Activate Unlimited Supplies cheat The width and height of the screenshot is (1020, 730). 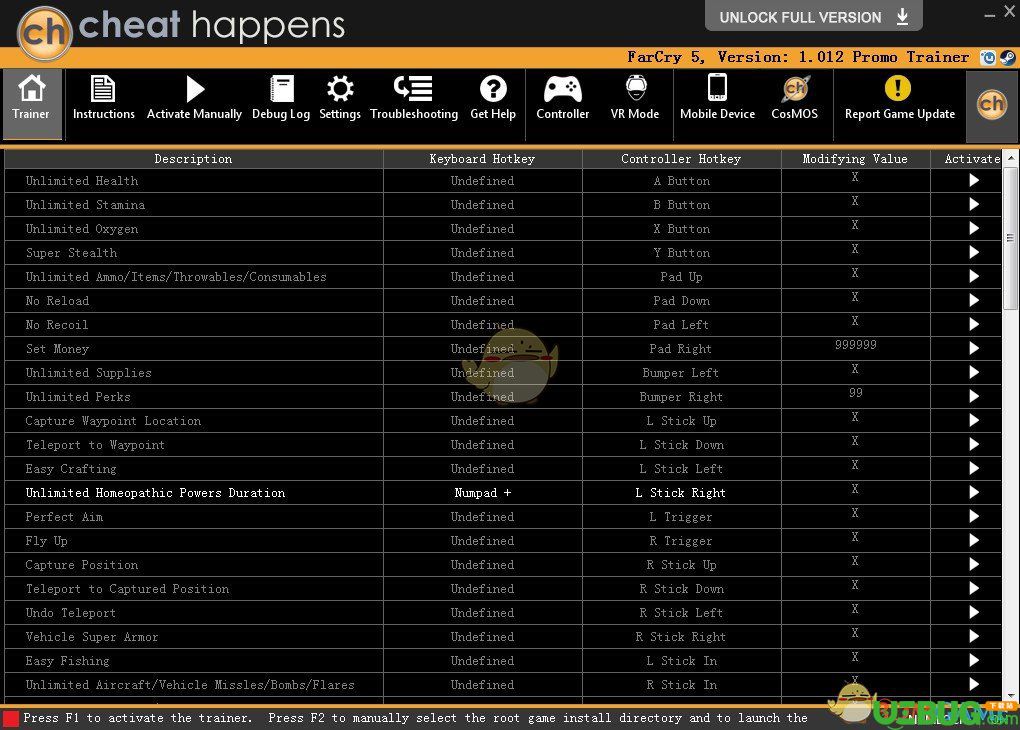tap(973, 373)
